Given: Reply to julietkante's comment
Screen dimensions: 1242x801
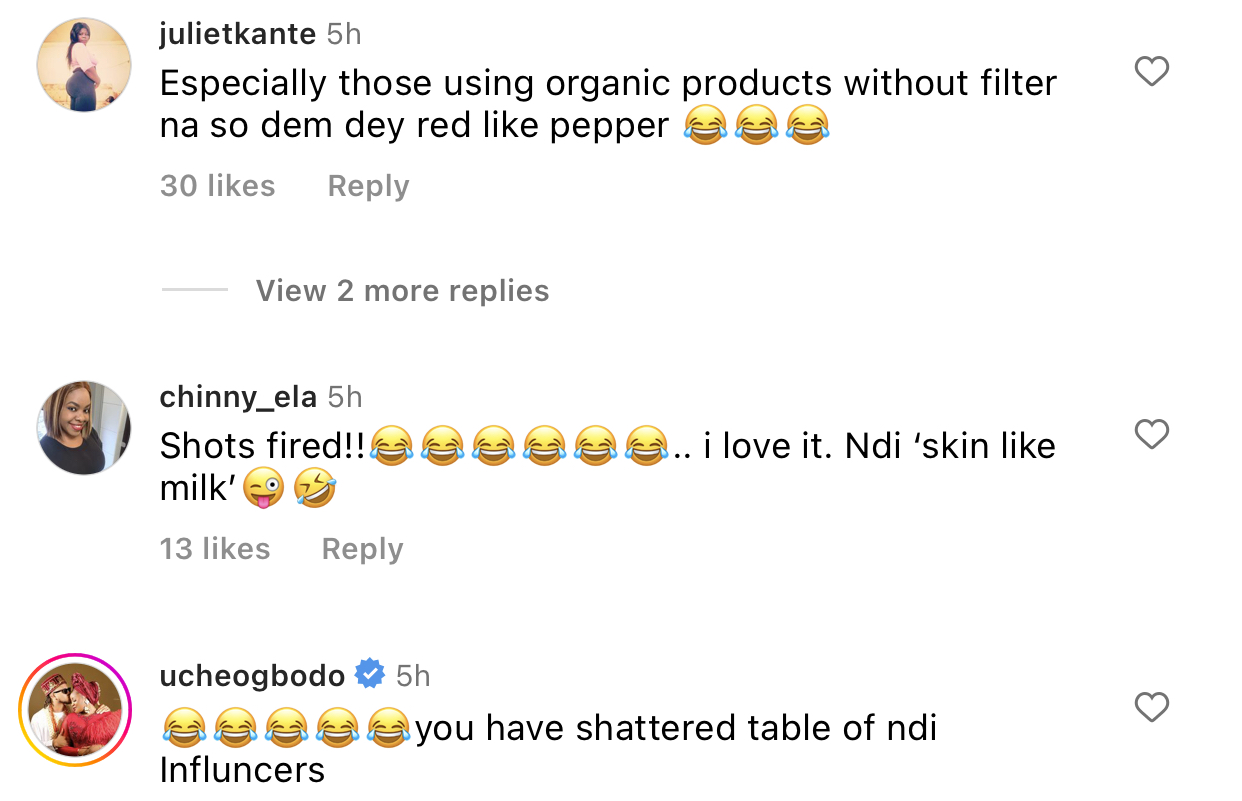Looking at the screenshot, I should click(x=368, y=186).
